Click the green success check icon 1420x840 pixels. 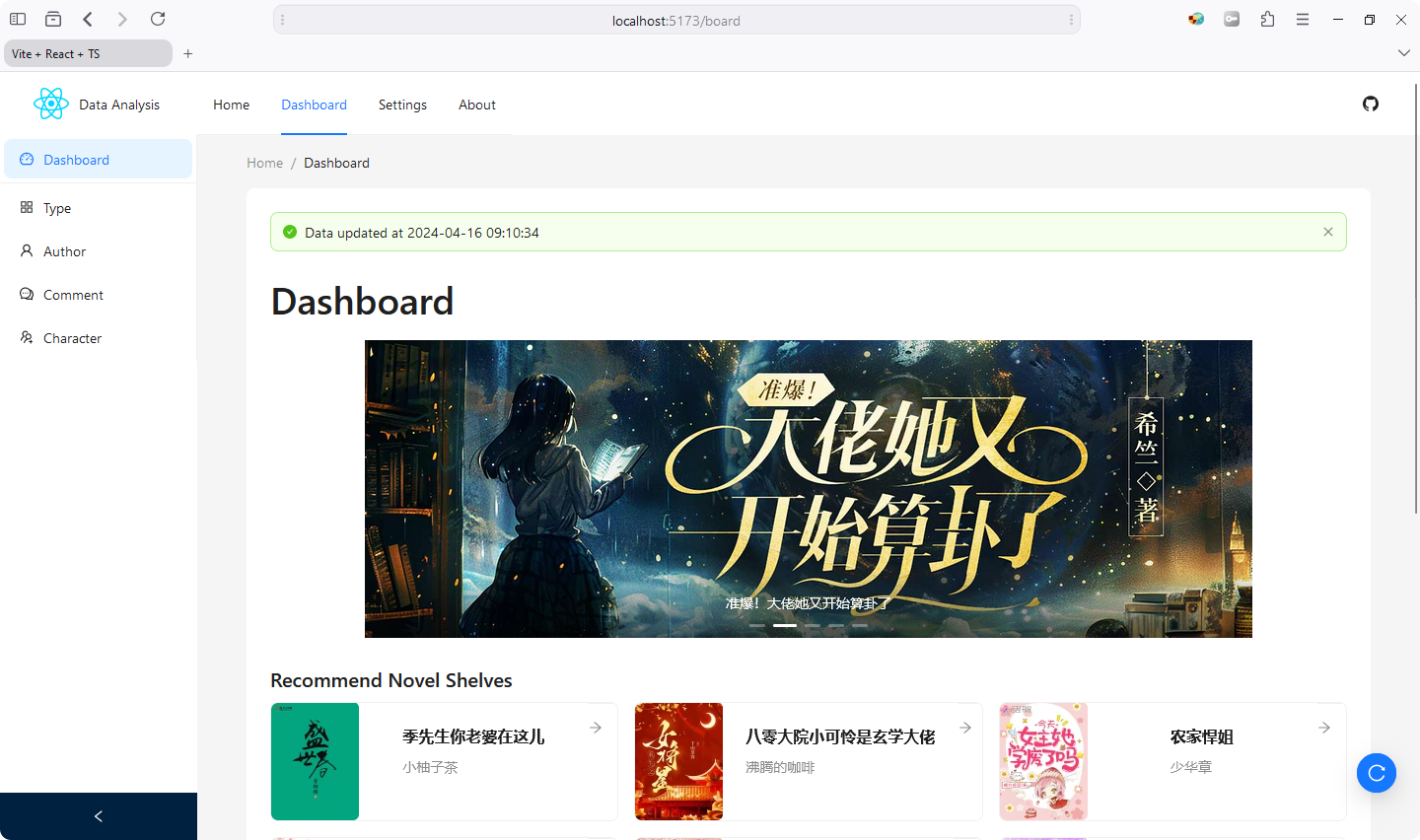point(290,232)
